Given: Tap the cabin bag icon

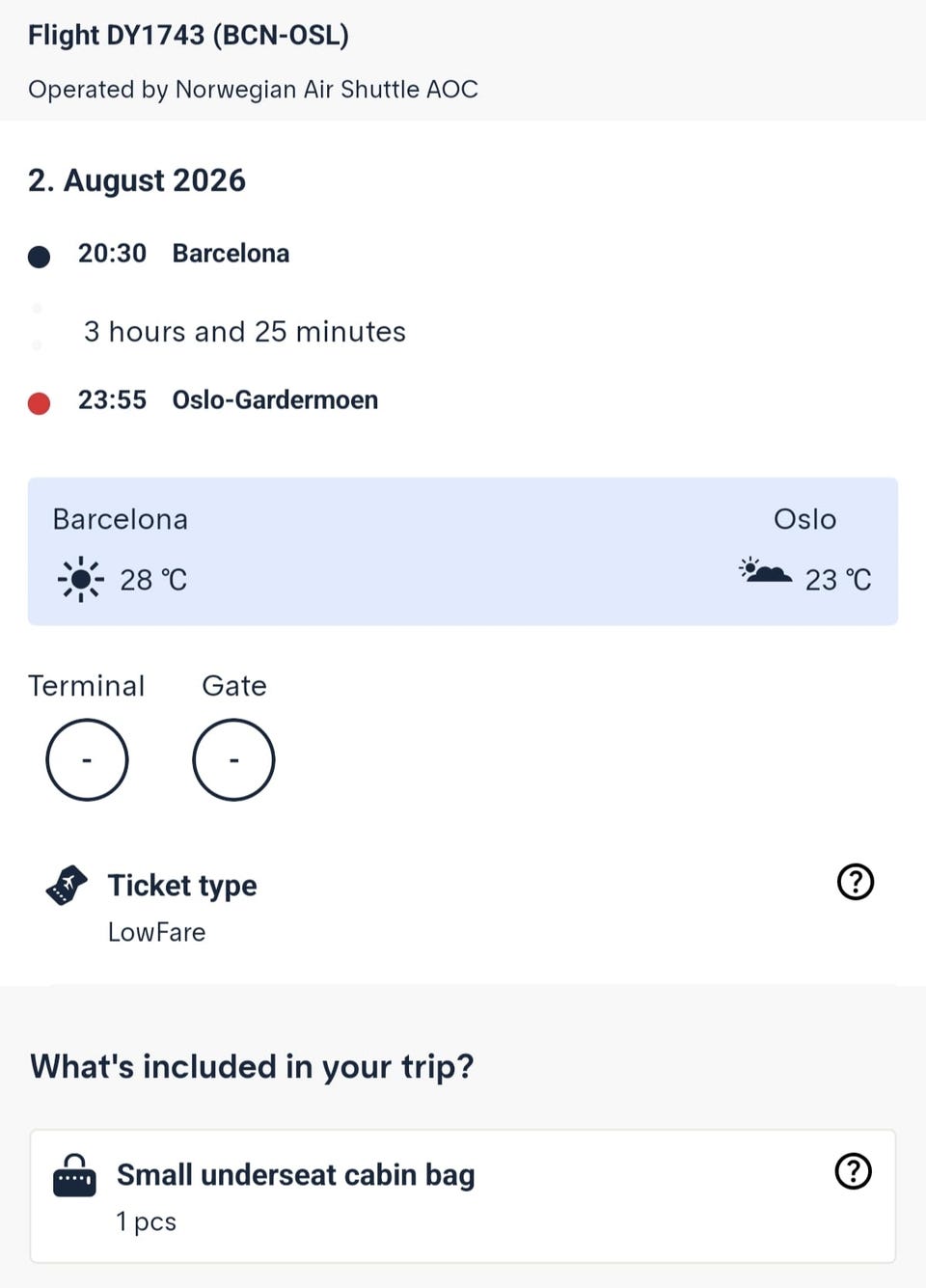Looking at the screenshot, I should [x=74, y=1175].
